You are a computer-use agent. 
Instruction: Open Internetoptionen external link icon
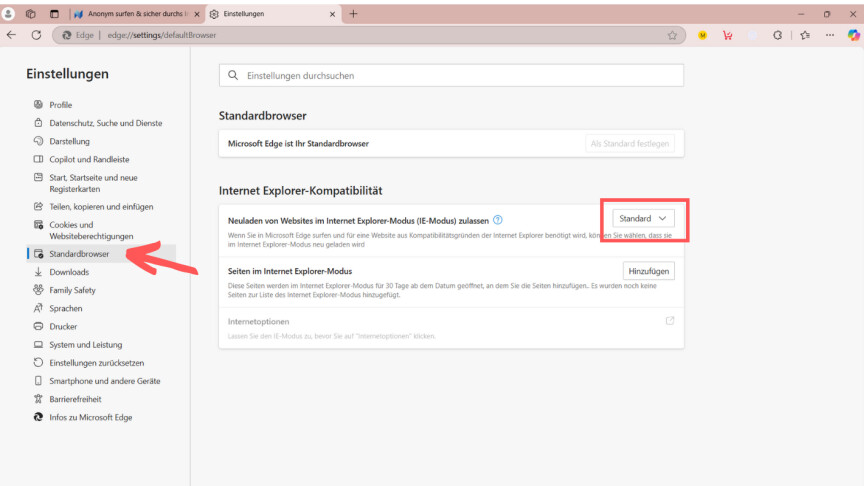coord(669,321)
